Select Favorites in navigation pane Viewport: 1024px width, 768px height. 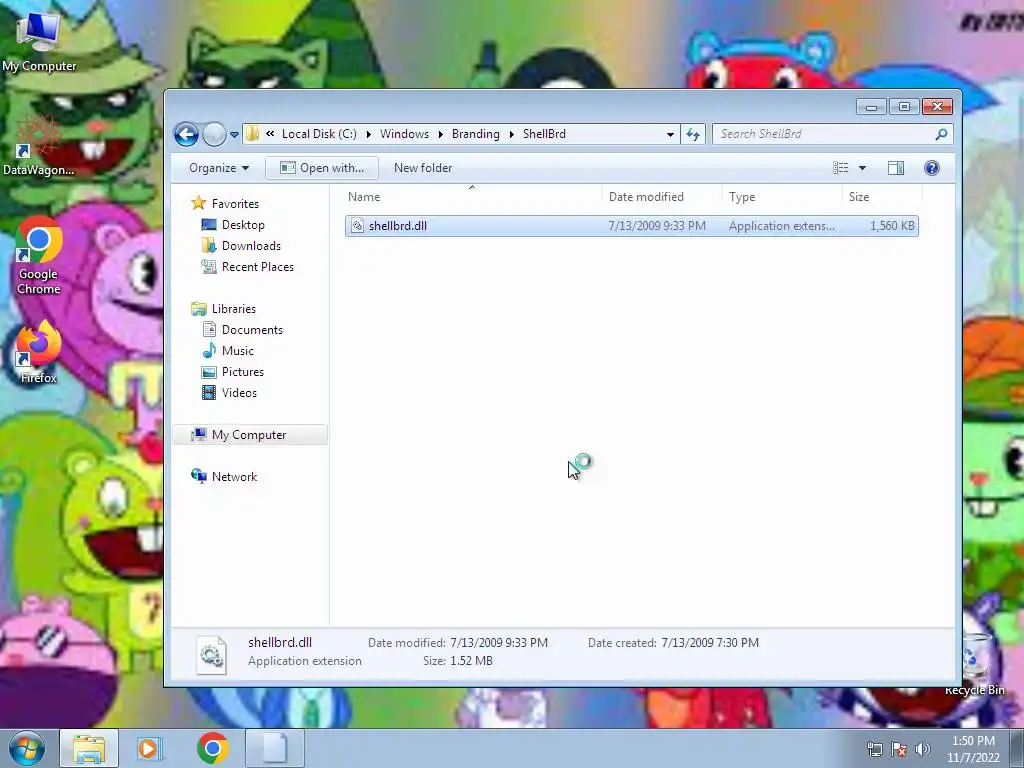point(235,204)
